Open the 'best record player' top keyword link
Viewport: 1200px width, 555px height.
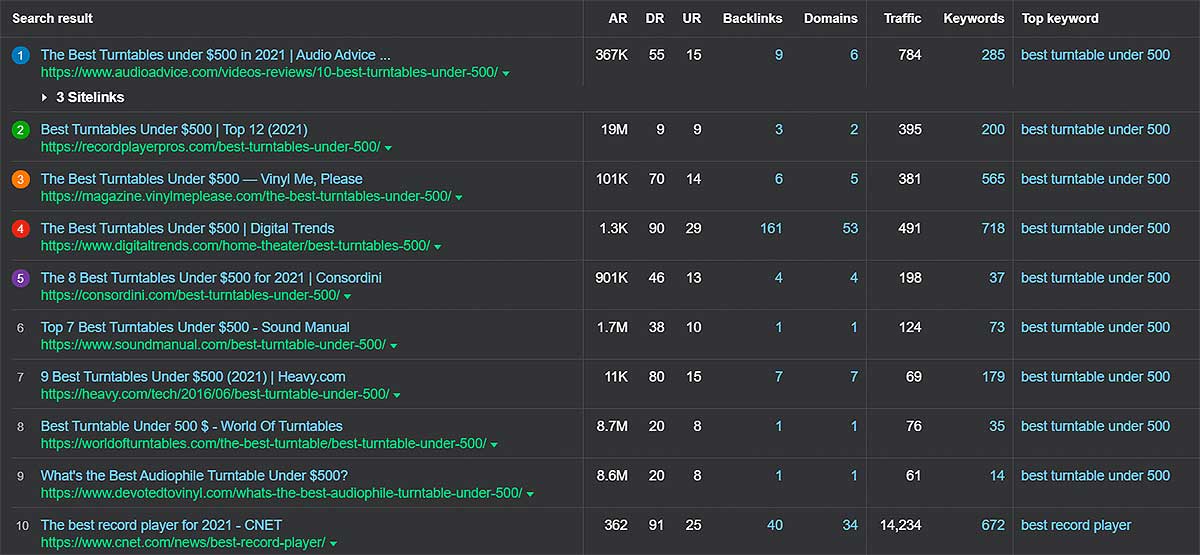pyautogui.click(x=1076, y=525)
